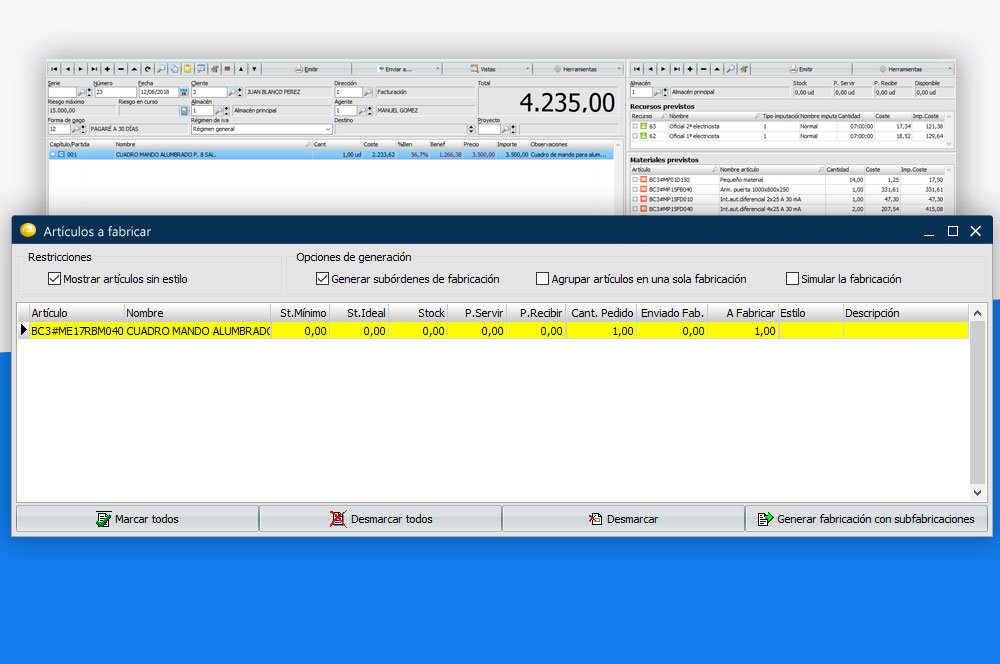Image resolution: width=1000 pixels, height=664 pixels.
Task: Disable Generar subórdenes de fabricación
Action: 322,279
